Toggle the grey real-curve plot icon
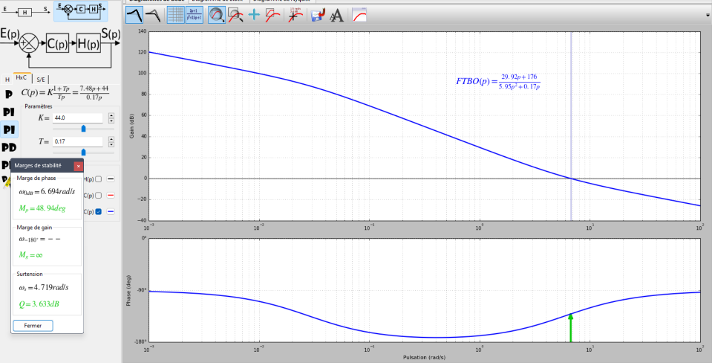Image resolution: width=712 pixels, height=363 pixels. tap(153, 15)
